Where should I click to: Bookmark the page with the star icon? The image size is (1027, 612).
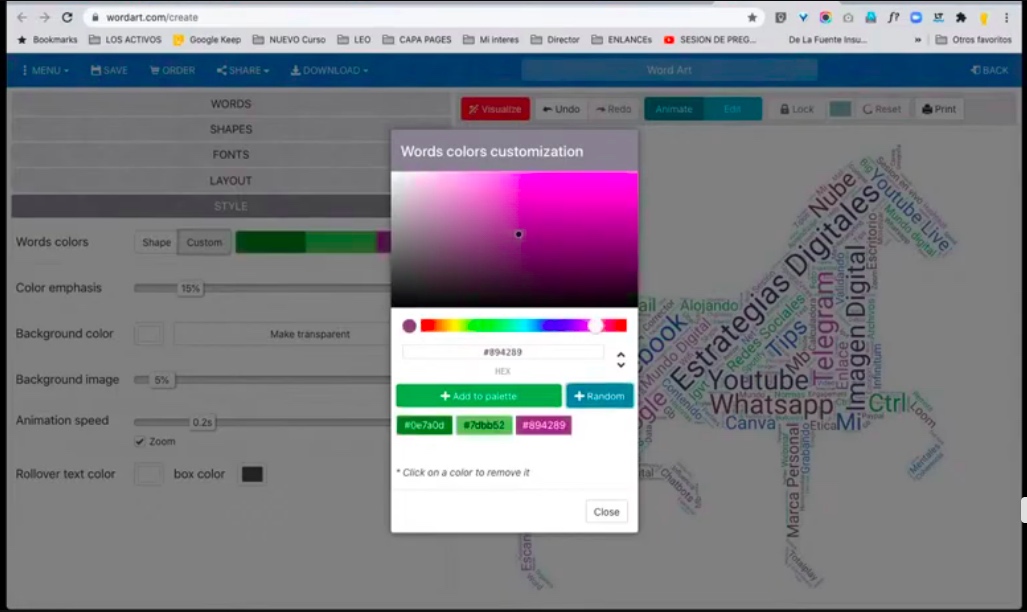click(x=752, y=17)
